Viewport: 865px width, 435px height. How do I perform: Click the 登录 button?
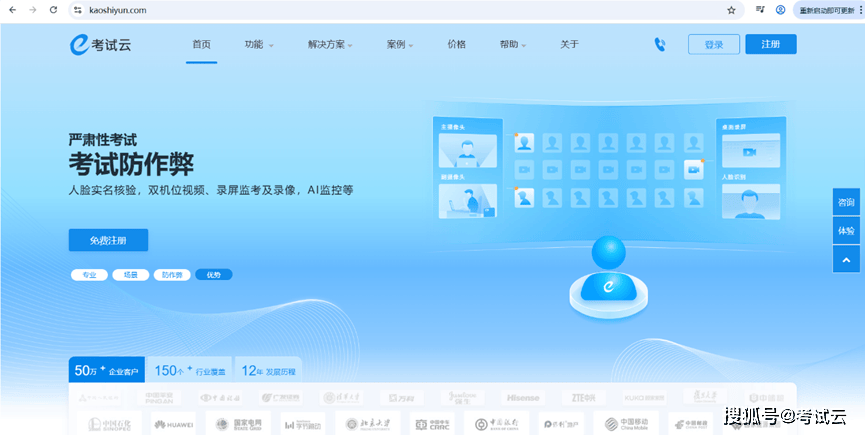[x=713, y=45]
